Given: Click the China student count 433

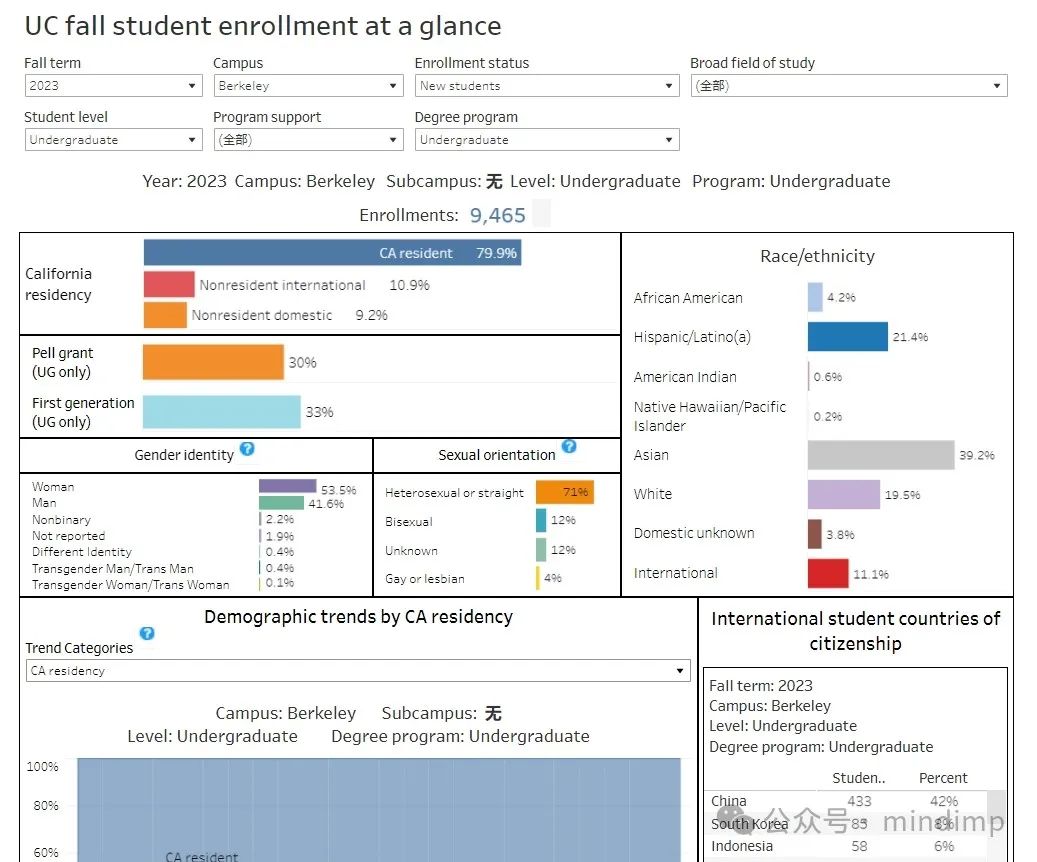Looking at the screenshot, I should (859, 800).
